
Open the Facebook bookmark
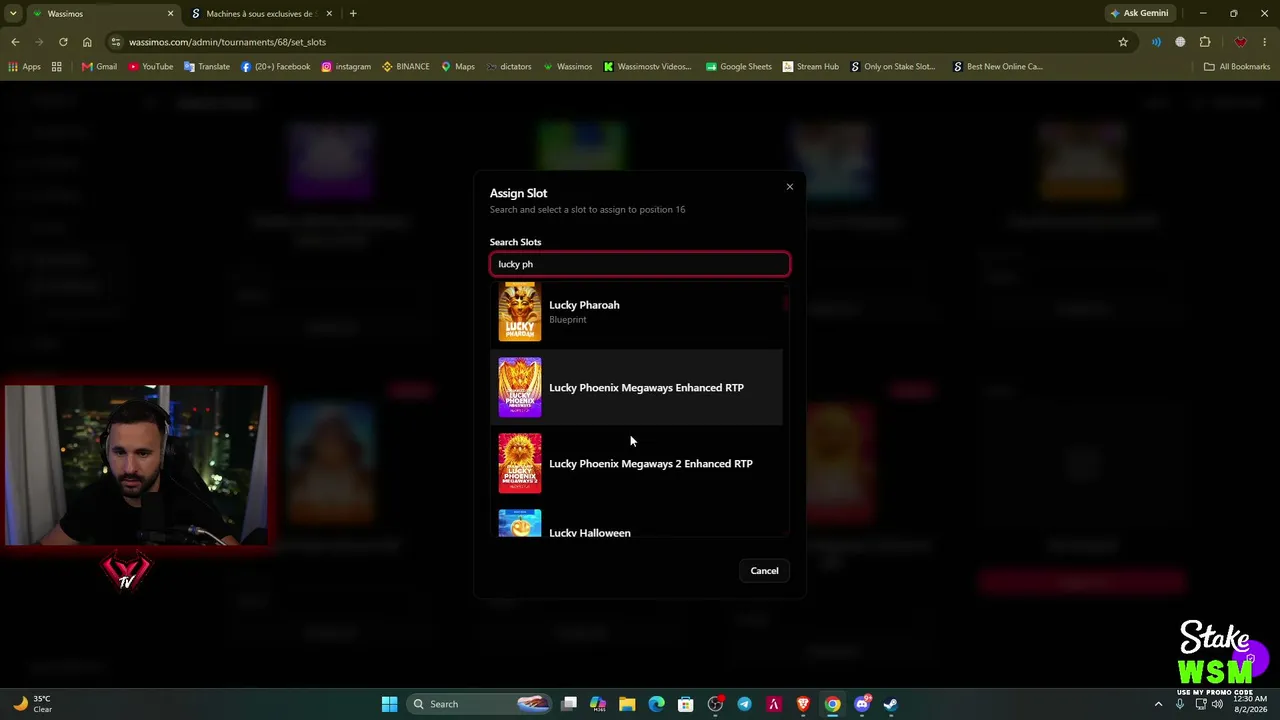pyautogui.click(x=275, y=67)
